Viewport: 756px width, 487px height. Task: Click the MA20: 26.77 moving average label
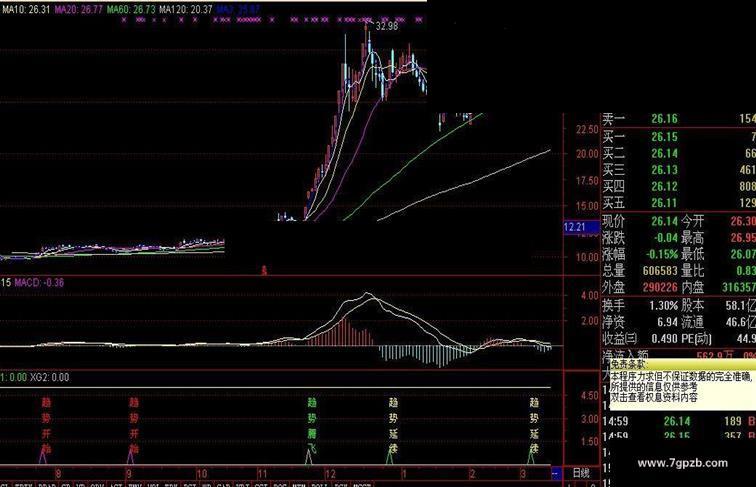[79, 9]
